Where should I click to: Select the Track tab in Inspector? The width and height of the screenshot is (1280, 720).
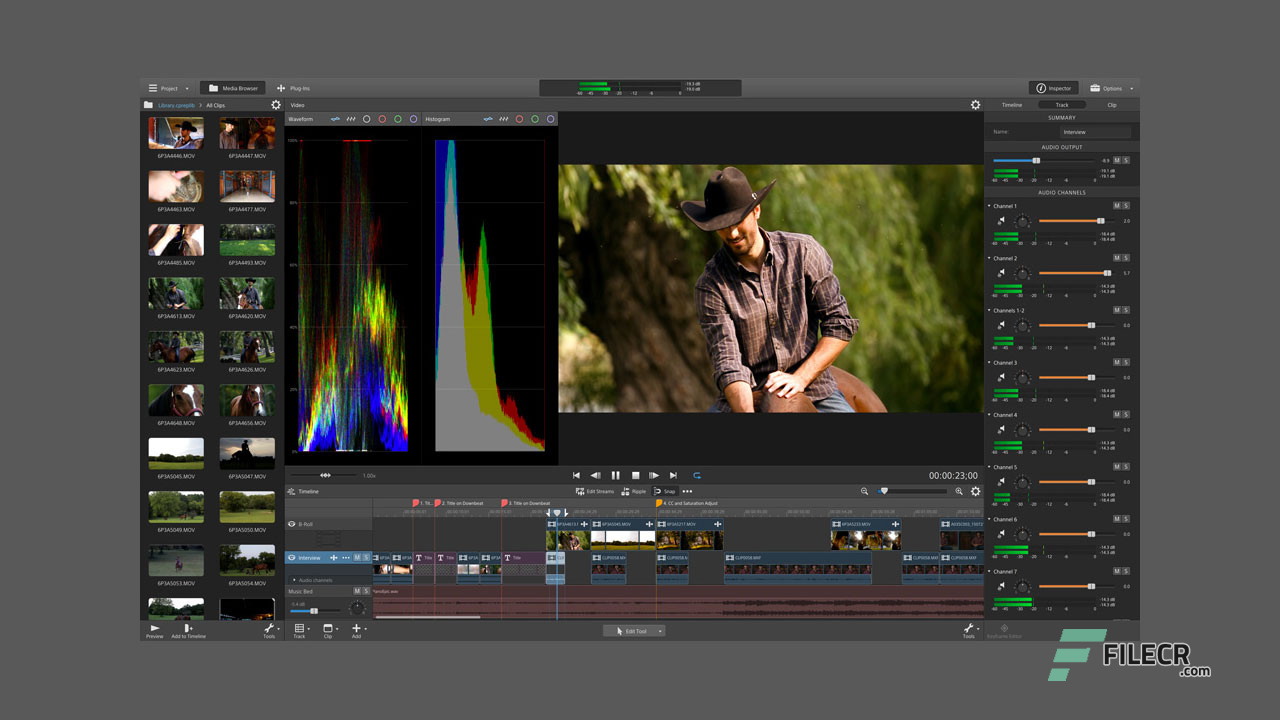point(1062,105)
